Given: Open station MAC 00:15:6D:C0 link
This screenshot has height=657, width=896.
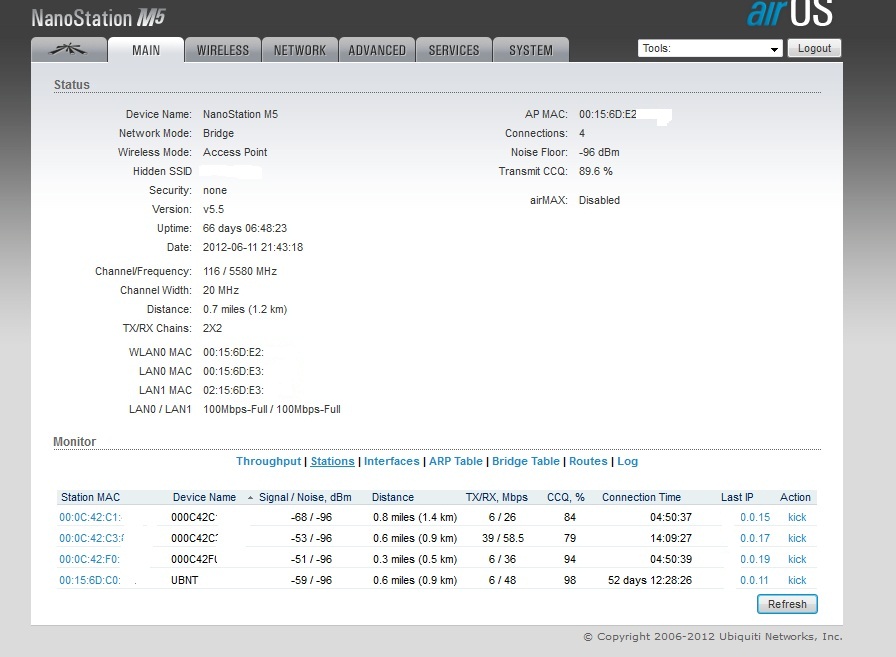Looking at the screenshot, I should (90, 580).
